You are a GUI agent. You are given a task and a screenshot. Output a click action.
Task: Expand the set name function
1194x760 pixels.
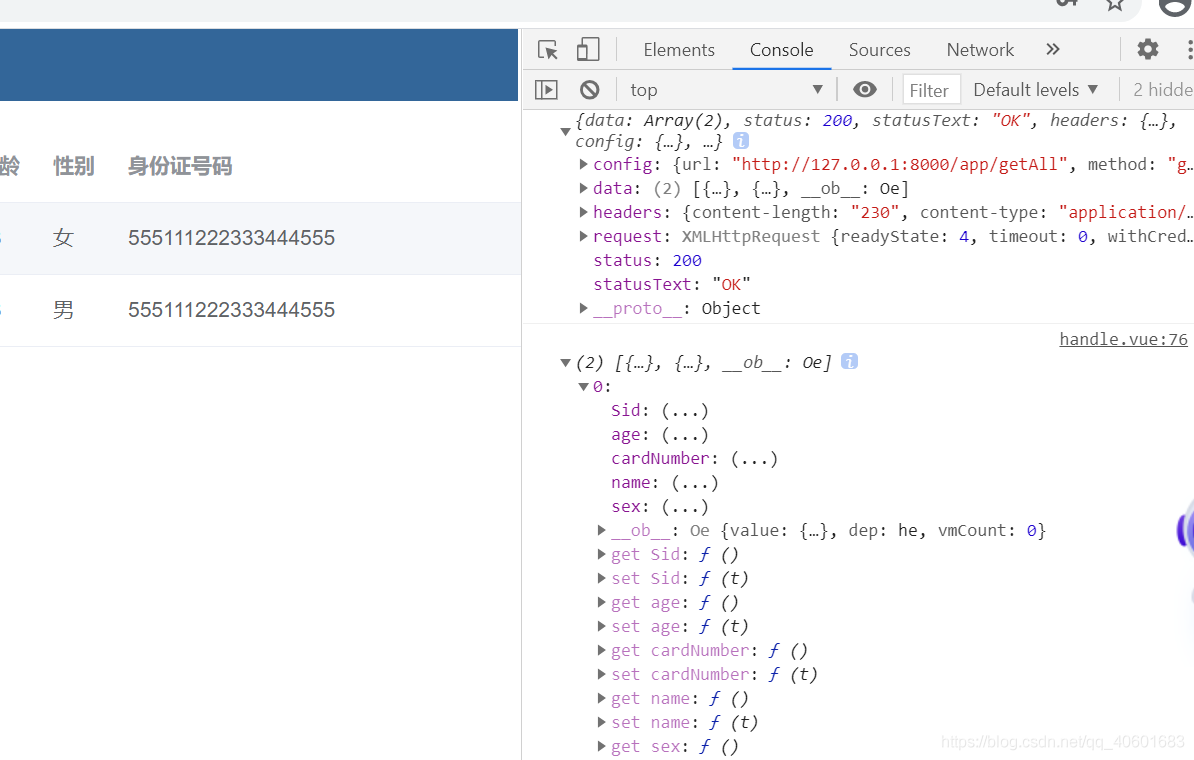(602, 722)
